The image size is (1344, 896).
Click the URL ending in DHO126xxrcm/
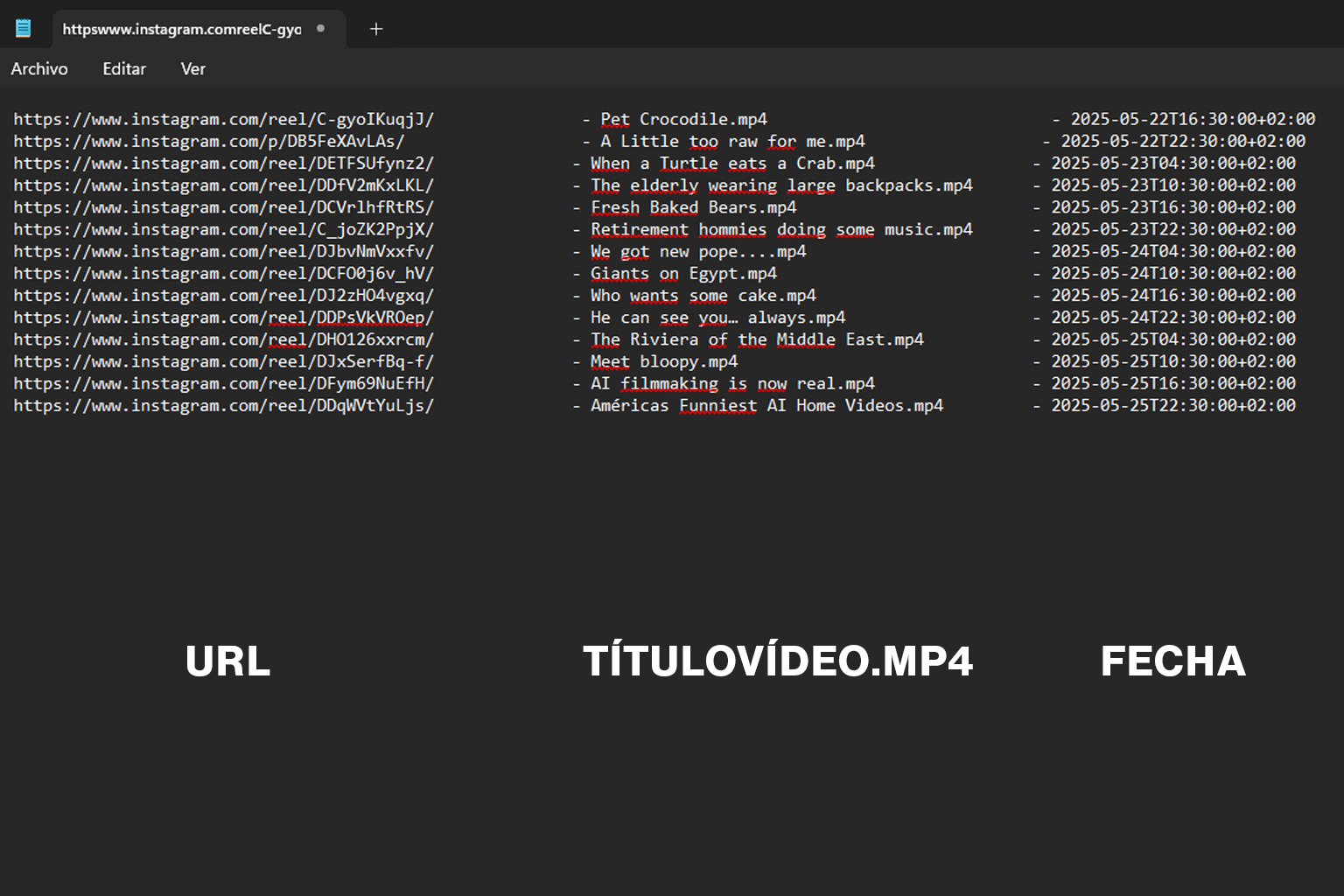224,339
